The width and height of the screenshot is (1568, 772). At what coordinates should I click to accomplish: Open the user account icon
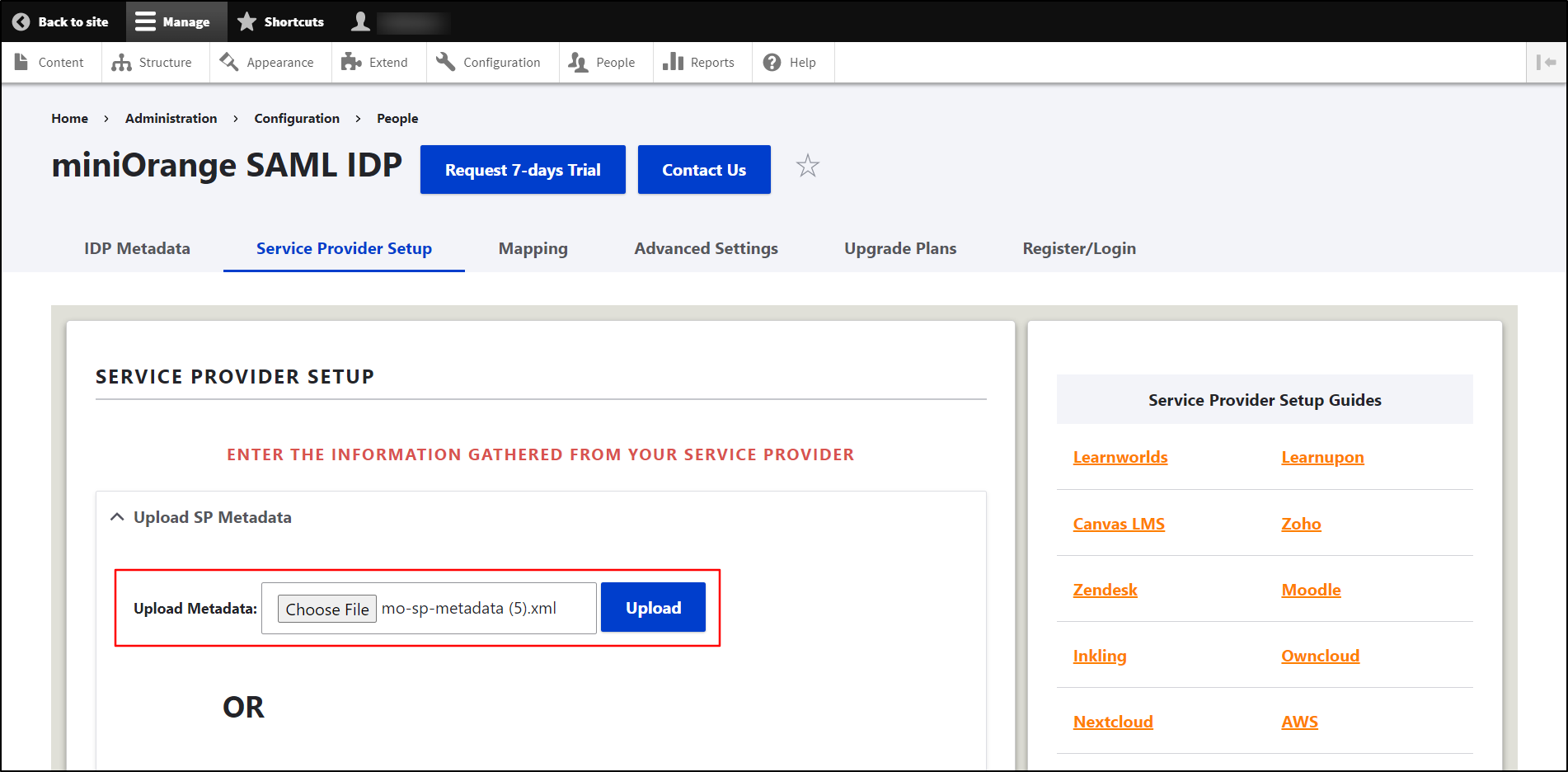(360, 21)
